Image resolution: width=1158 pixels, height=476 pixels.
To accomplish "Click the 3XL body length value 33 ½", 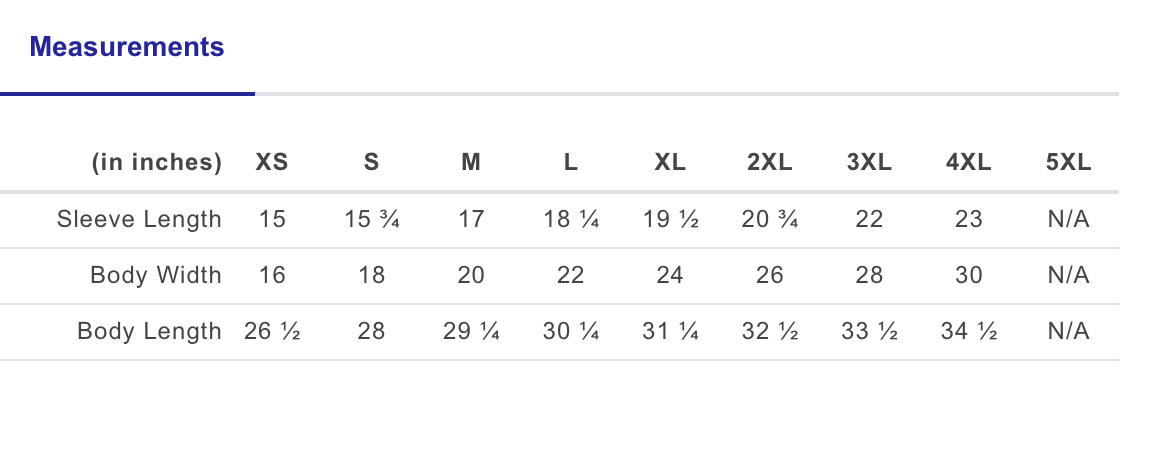I will point(869,331).
